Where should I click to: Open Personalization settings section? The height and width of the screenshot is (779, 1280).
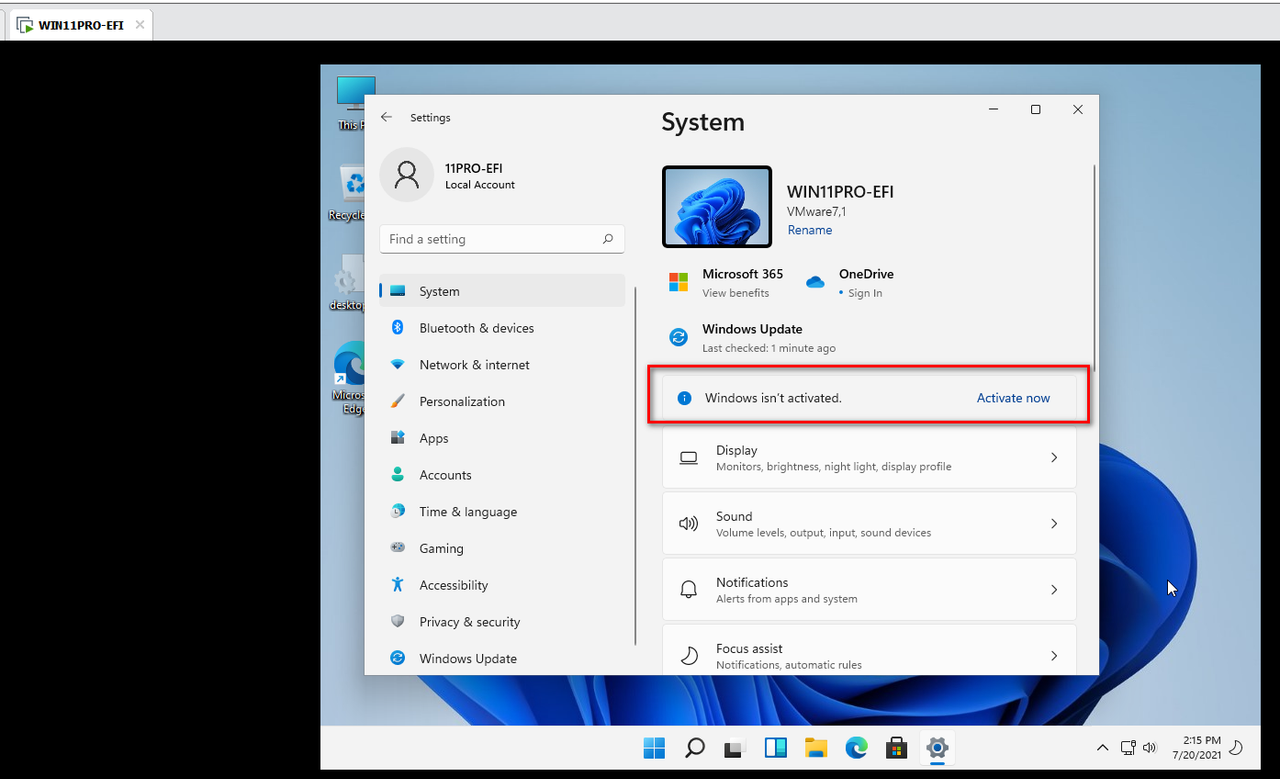tap(502, 401)
